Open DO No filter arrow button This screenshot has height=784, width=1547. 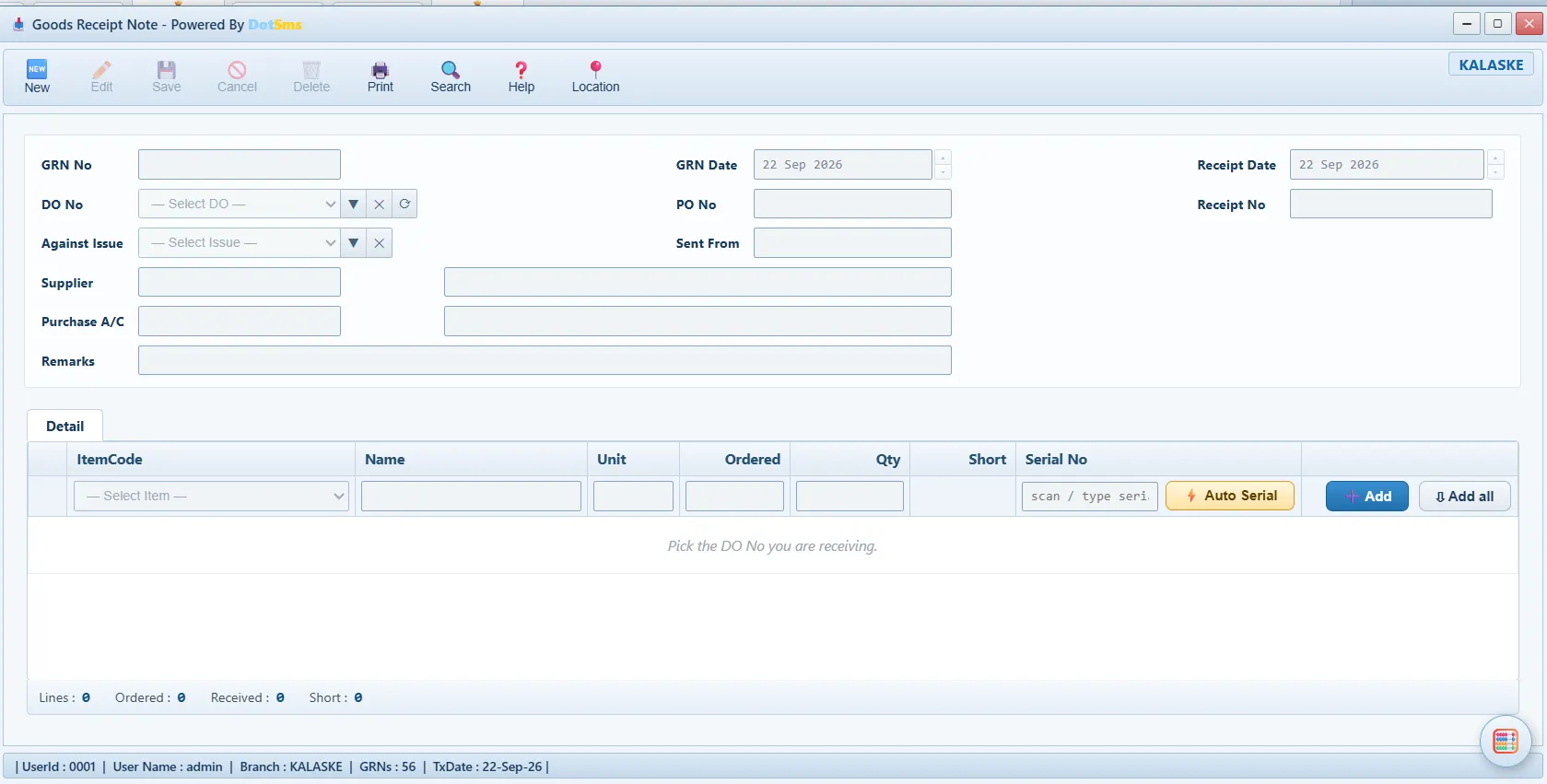point(353,204)
